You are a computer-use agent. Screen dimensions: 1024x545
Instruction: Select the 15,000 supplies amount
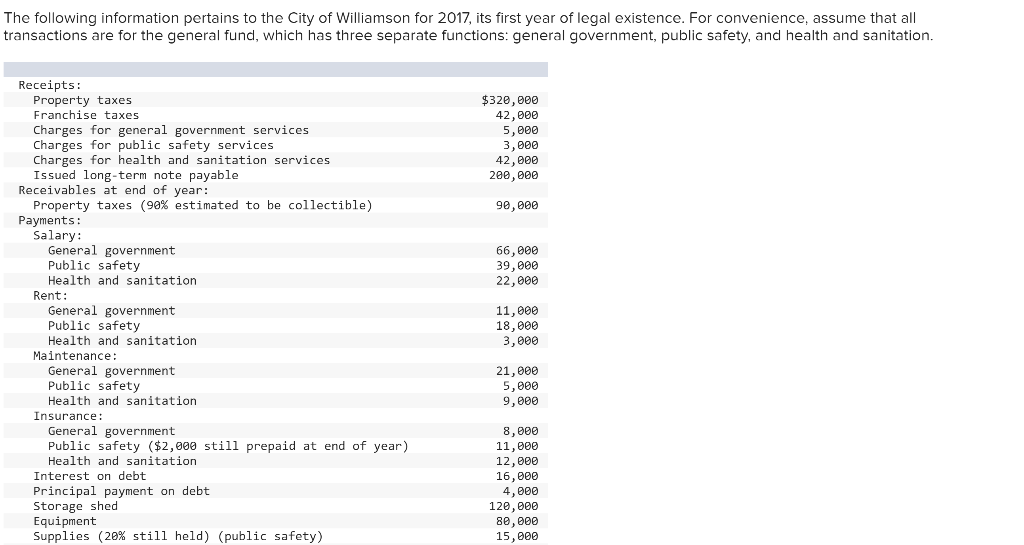[x=517, y=536]
